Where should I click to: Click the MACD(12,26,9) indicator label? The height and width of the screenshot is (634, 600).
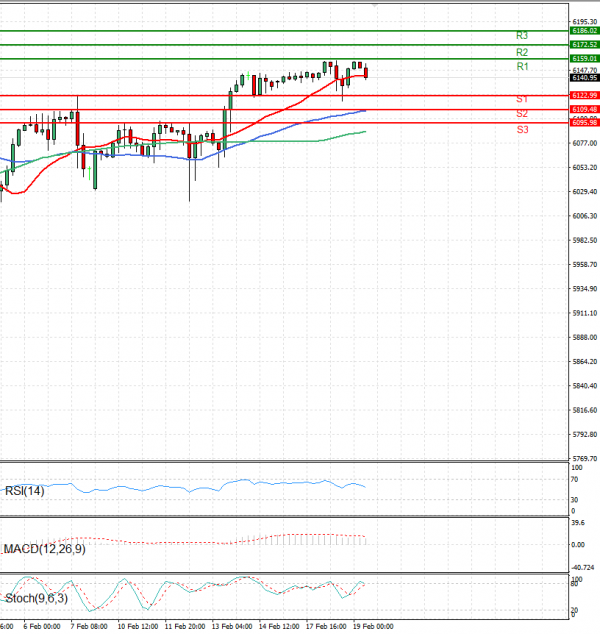(x=44, y=549)
